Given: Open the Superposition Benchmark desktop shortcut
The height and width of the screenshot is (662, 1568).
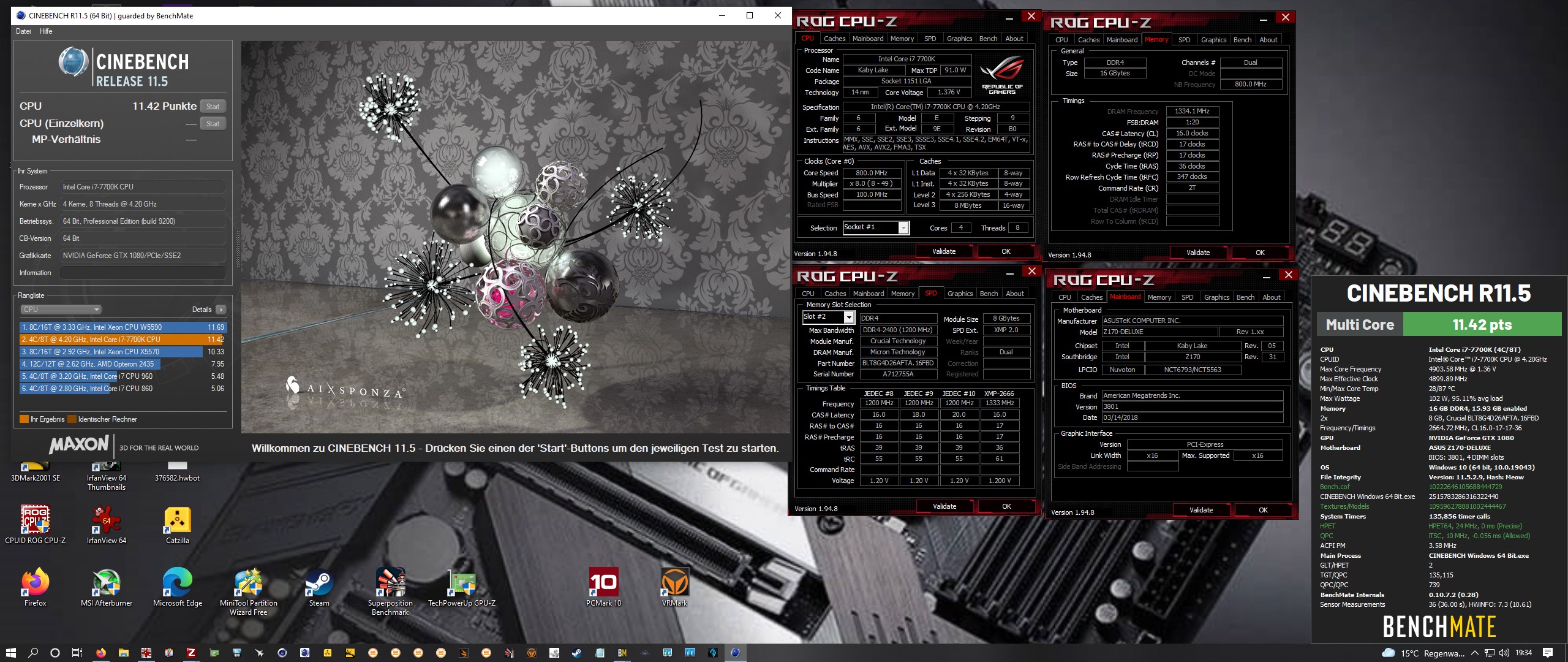Looking at the screenshot, I should pos(390,592).
